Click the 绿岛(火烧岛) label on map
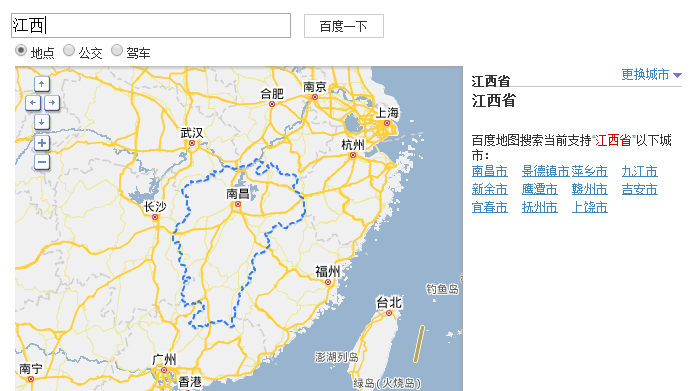Image resolution: width=689 pixels, height=391 pixels. coord(387,383)
